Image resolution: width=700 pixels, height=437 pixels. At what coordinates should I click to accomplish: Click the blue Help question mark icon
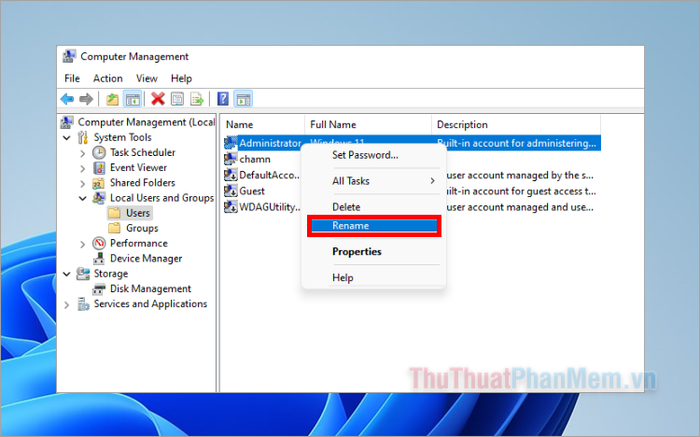(223, 98)
